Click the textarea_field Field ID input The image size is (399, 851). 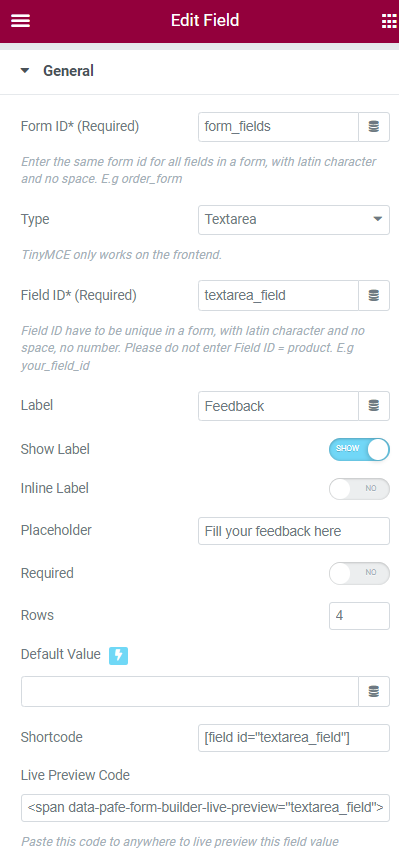pyautogui.click(x=278, y=295)
